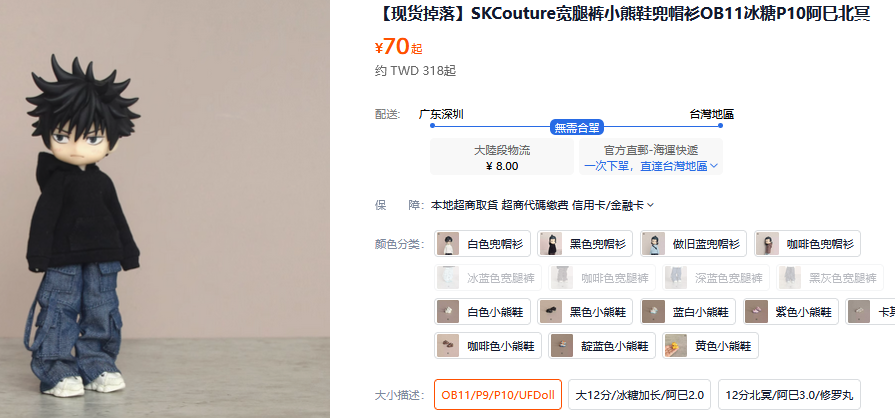The height and width of the screenshot is (418, 895).
Task: Select the 紫色小熊鞋 option
Action: [791, 312]
